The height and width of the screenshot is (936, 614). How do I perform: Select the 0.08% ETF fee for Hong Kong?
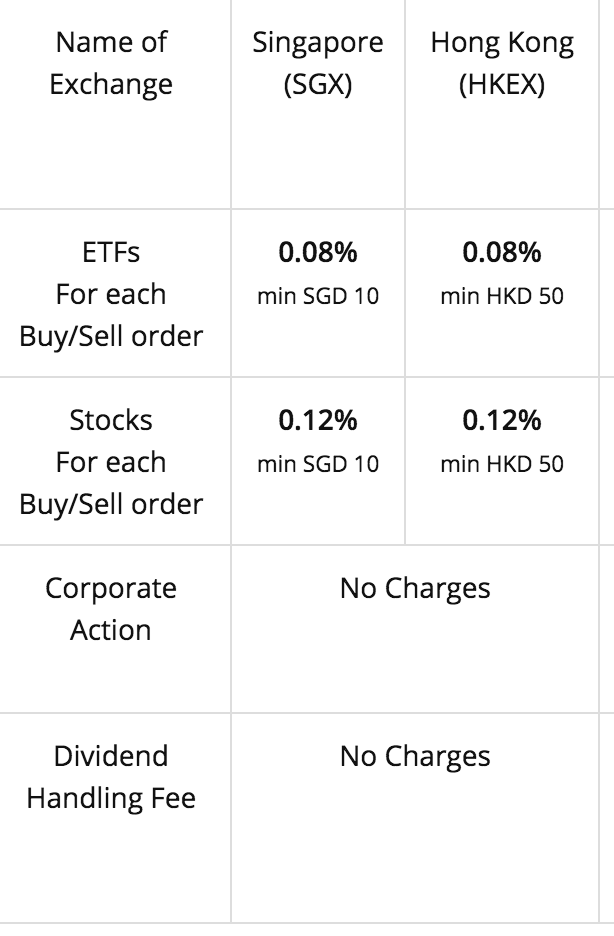point(502,252)
